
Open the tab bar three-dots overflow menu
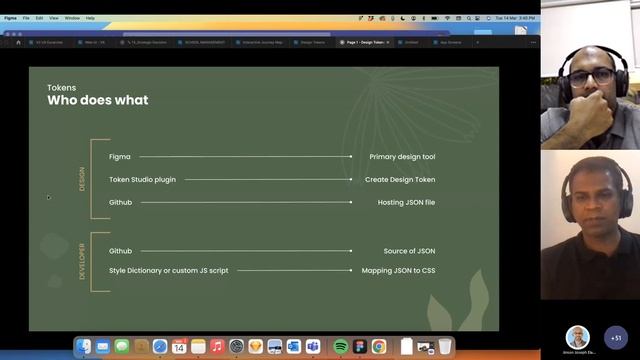[533, 42]
